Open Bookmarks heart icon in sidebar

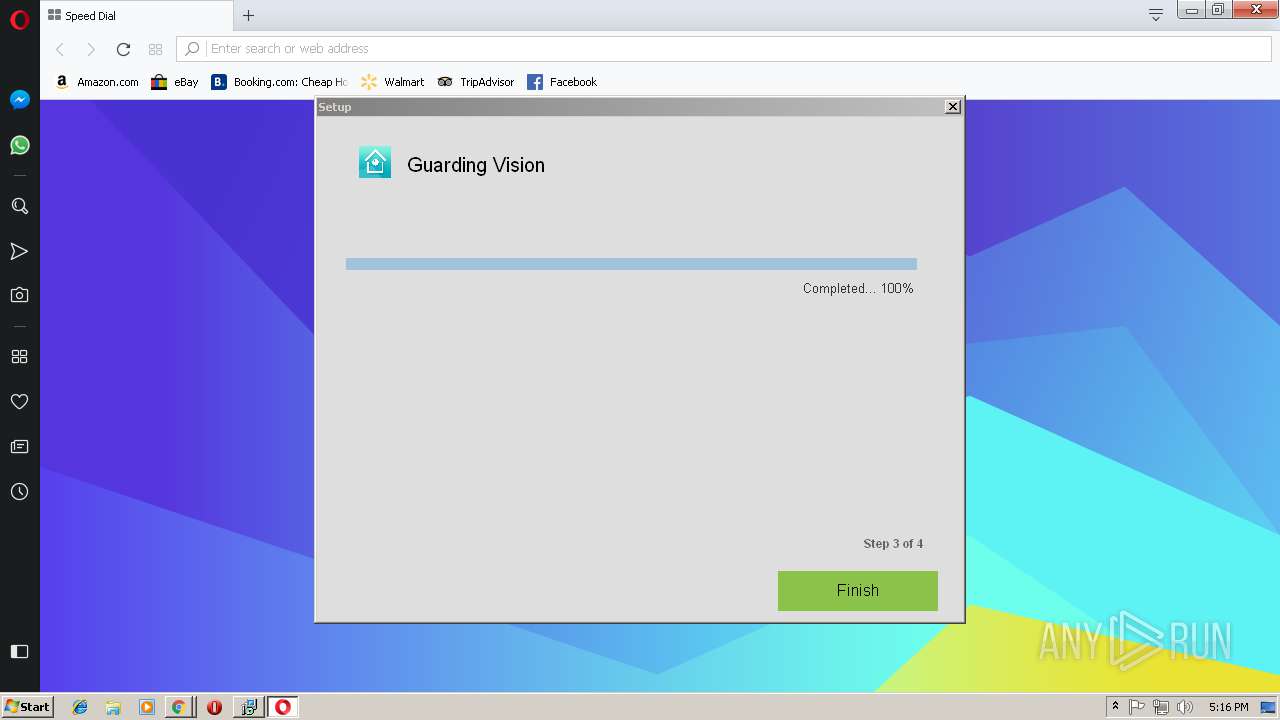pyautogui.click(x=19, y=401)
